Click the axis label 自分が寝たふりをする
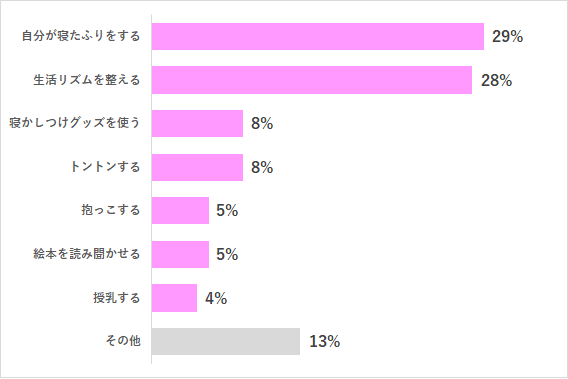The width and height of the screenshot is (568, 379). (81, 36)
